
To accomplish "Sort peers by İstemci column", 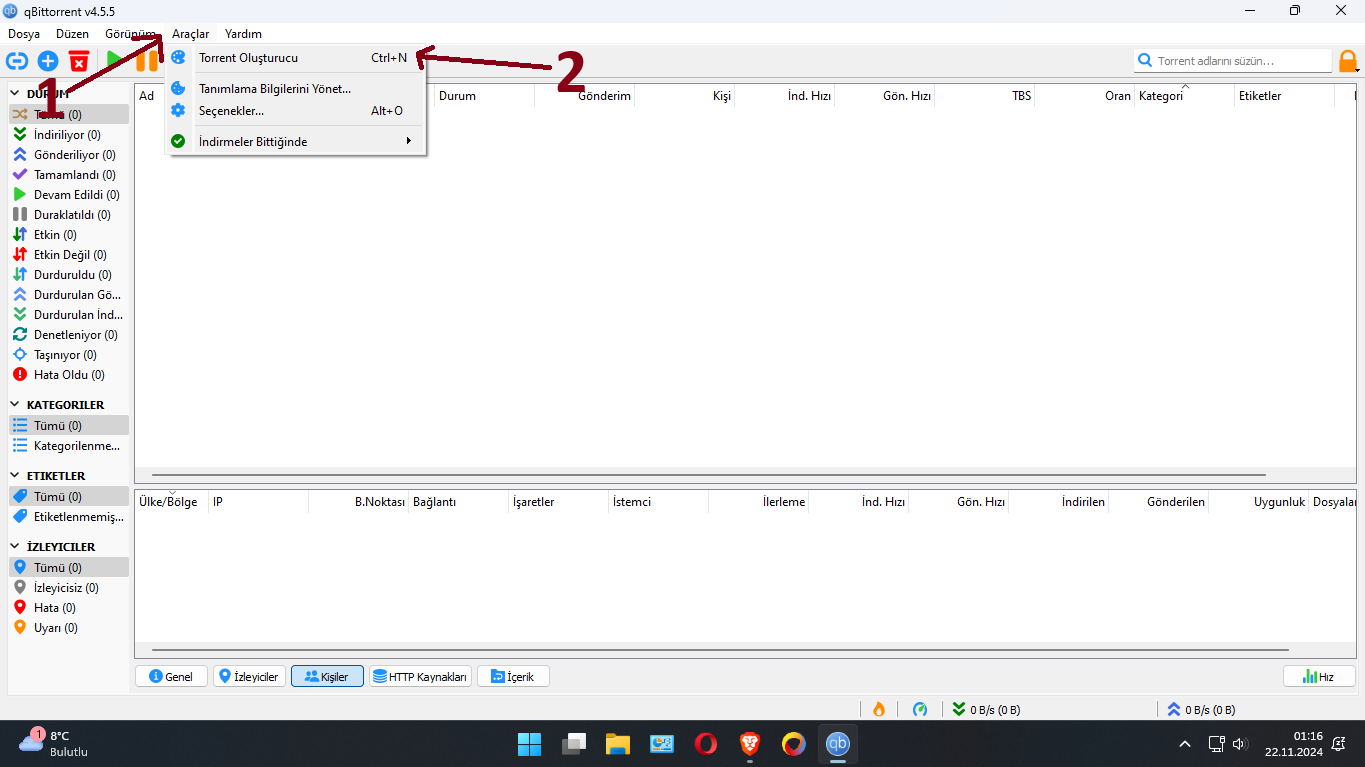I will click(658, 502).
